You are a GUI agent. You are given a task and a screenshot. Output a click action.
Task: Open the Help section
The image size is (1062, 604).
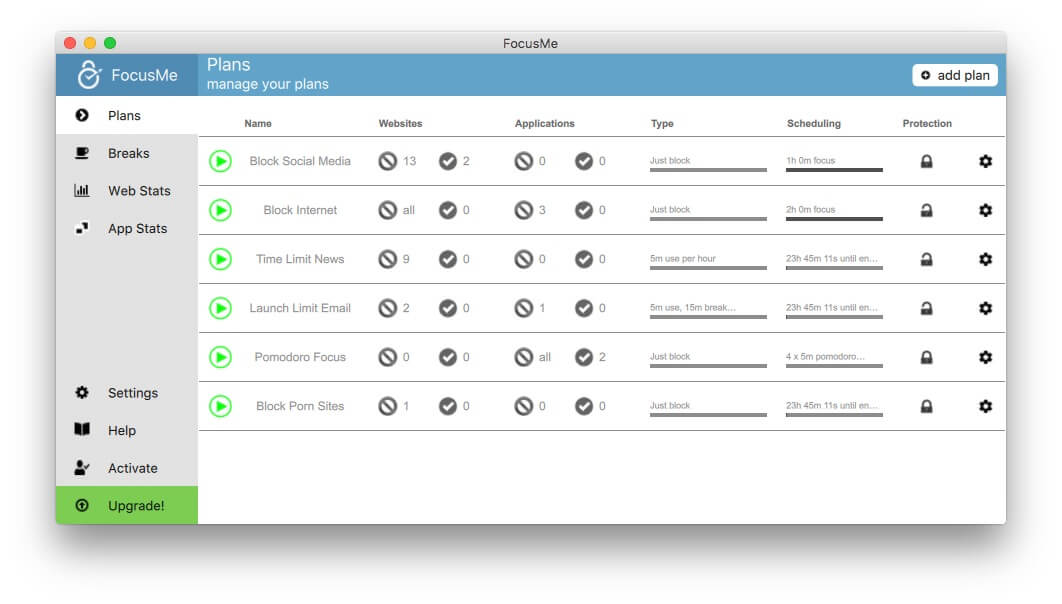click(127, 431)
